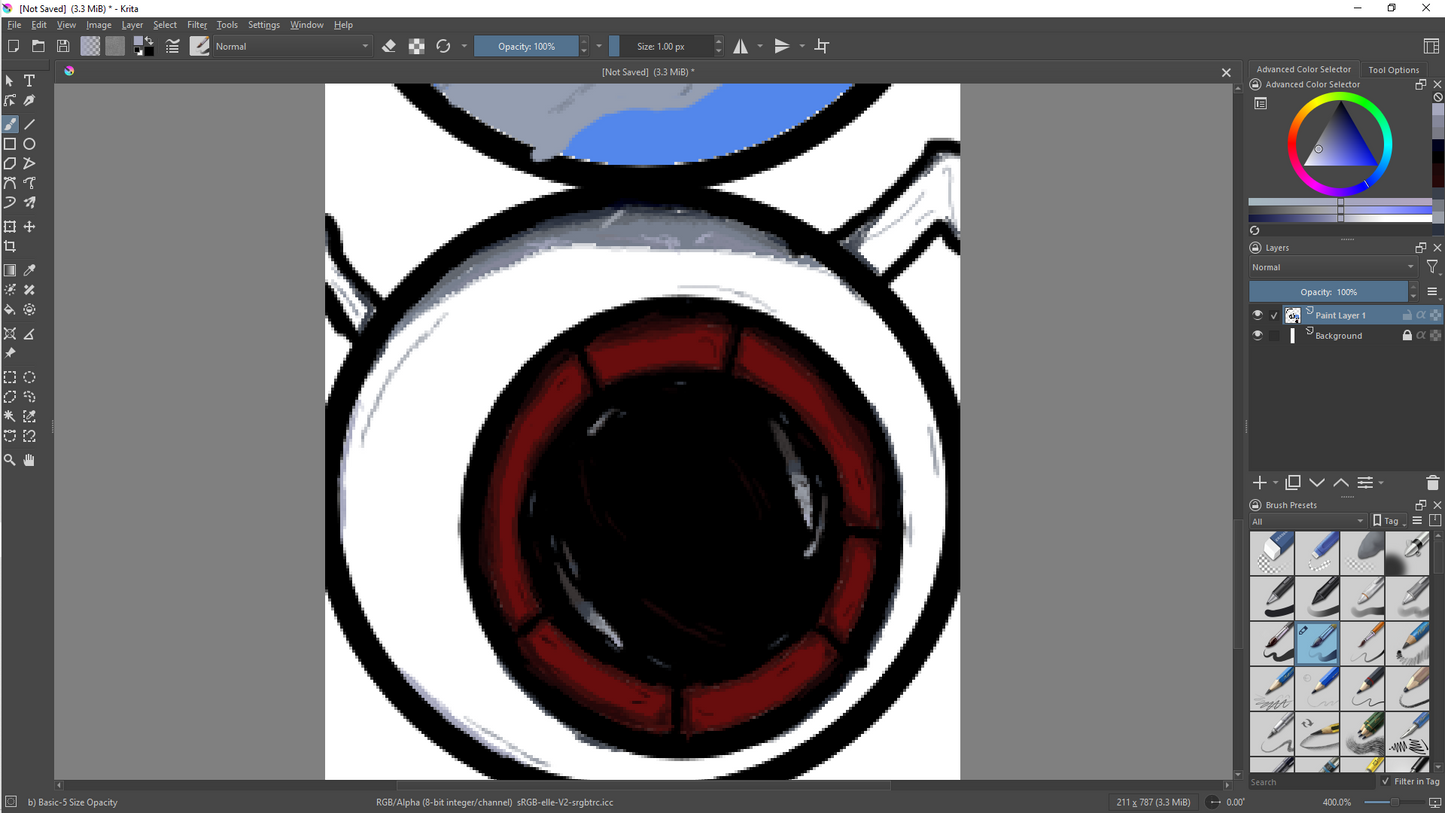The image size is (1445, 813).
Task: Click the Reload Original Preset icon
Action: click(443, 46)
